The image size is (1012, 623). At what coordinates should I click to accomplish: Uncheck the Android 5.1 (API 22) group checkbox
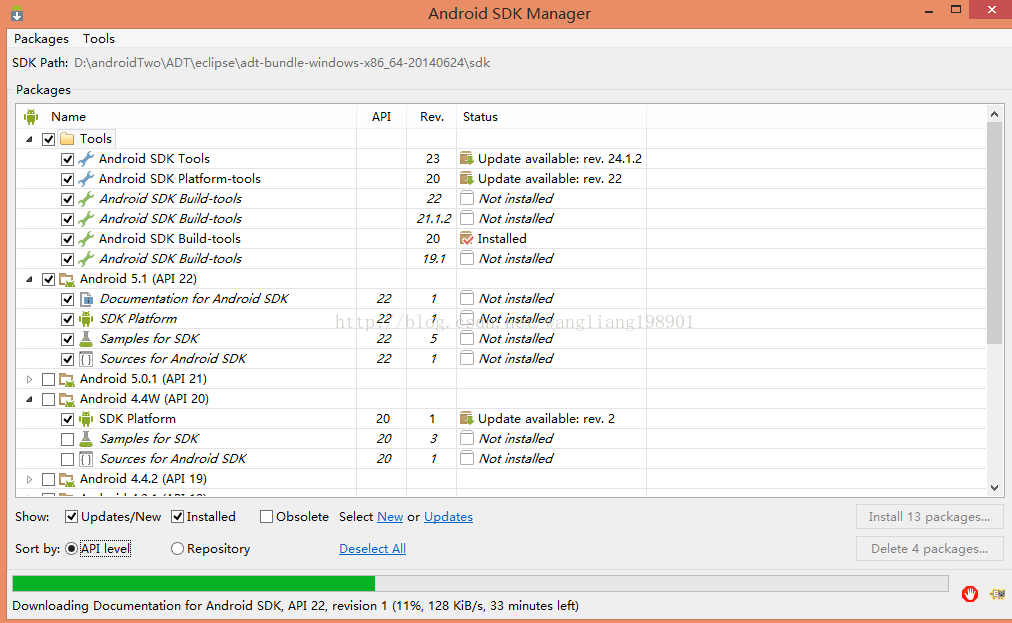pyautogui.click(x=48, y=279)
